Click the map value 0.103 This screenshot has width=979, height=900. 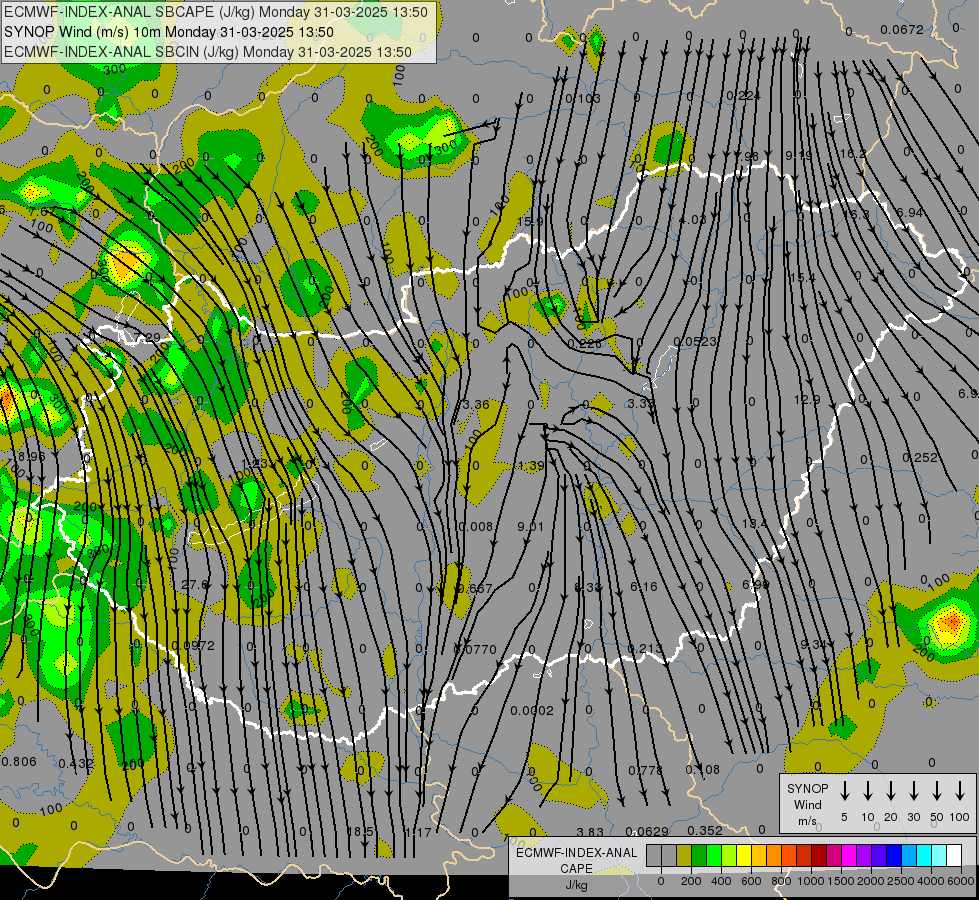[583, 98]
